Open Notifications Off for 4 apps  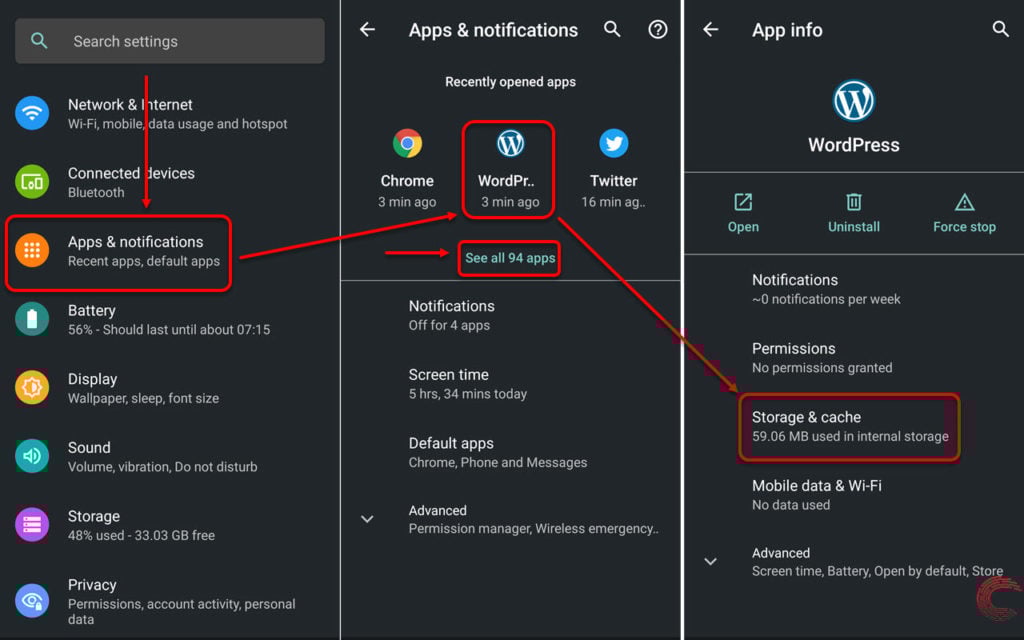511,315
